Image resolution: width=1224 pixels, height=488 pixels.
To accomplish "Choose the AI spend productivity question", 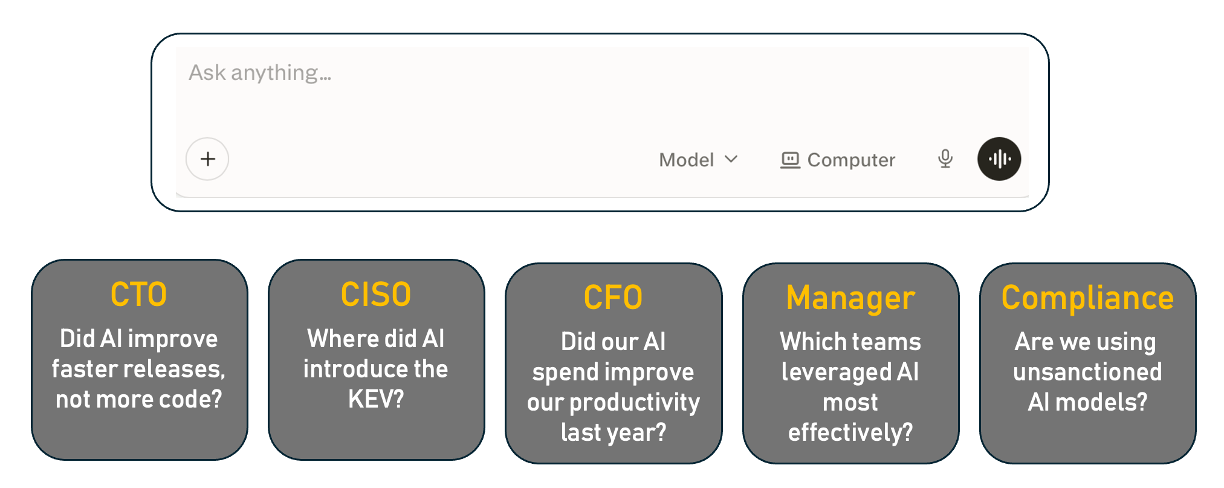I will click(613, 387).
